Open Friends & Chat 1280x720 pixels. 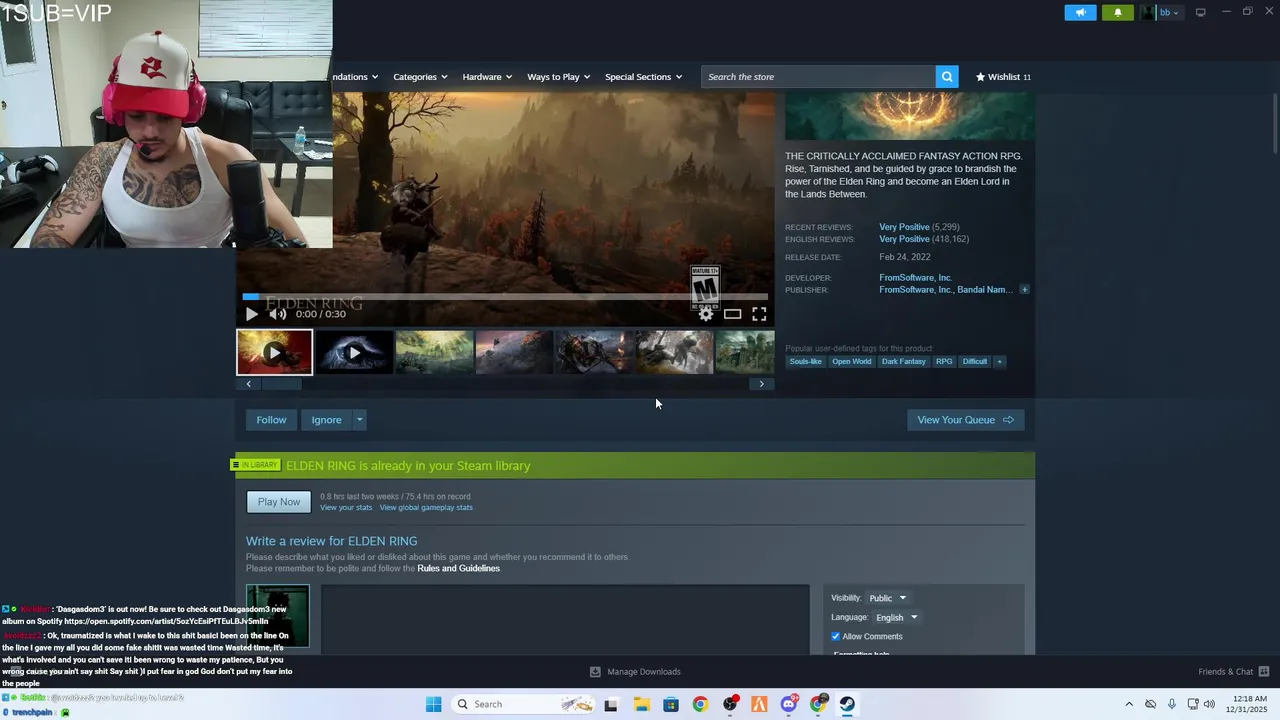[x=1233, y=672]
